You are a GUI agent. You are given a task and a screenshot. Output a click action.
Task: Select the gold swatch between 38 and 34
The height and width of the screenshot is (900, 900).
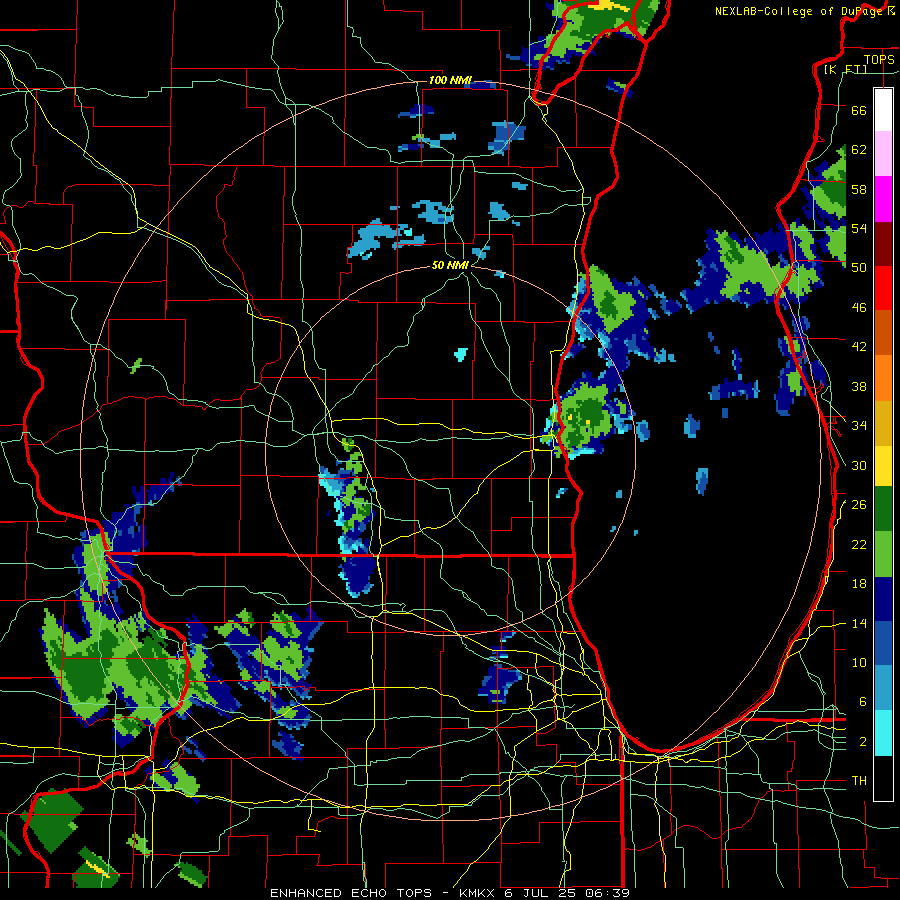[x=883, y=424]
